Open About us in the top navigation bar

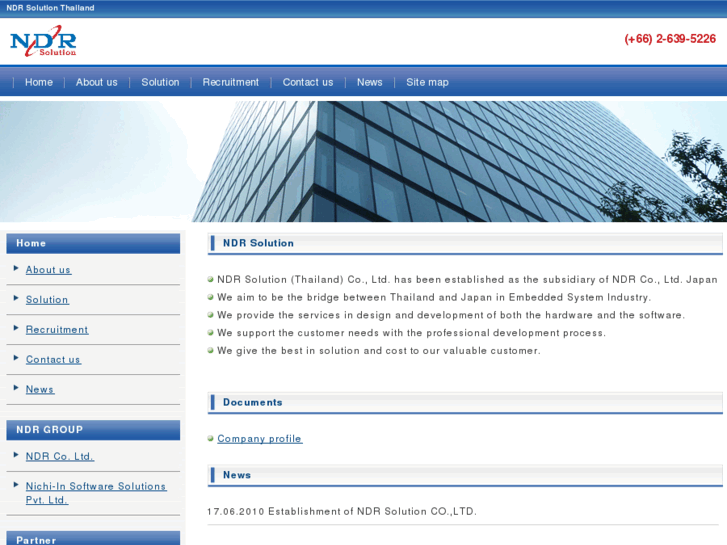(x=97, y=82)
